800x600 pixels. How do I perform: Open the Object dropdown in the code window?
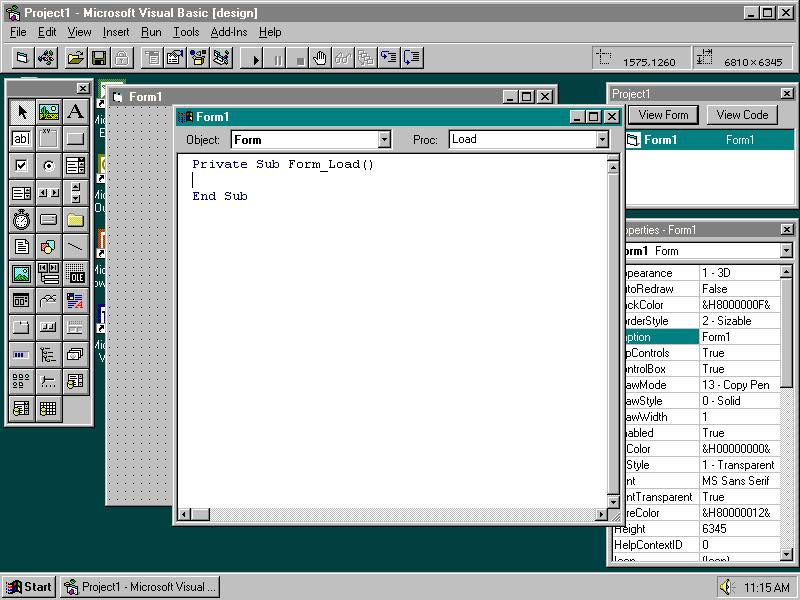click(x=384, y=139)
